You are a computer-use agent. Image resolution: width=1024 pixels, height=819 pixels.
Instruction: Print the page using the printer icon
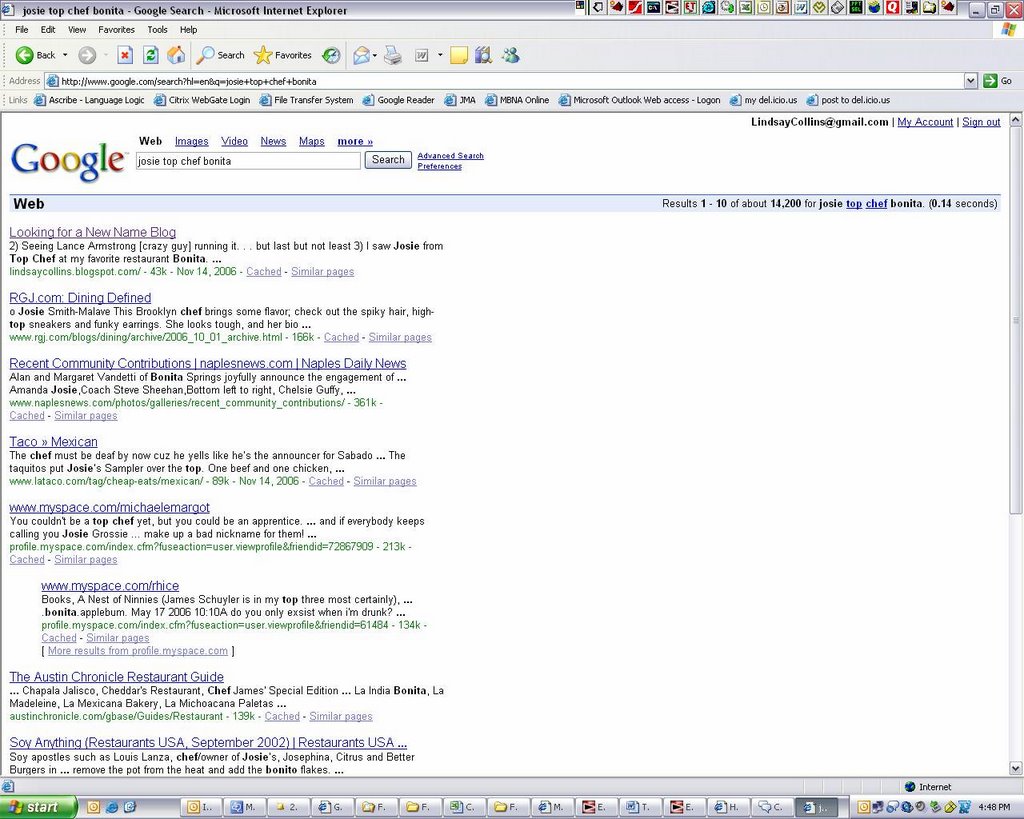click(x=393, y=56)
